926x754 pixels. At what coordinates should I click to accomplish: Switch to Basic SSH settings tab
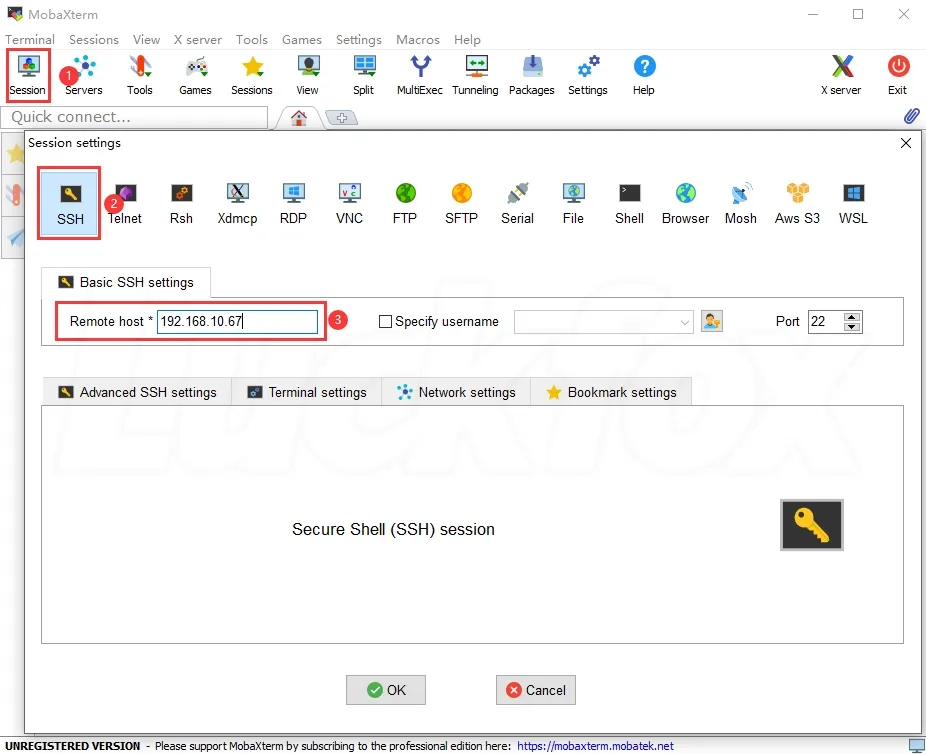pos(126,282)
